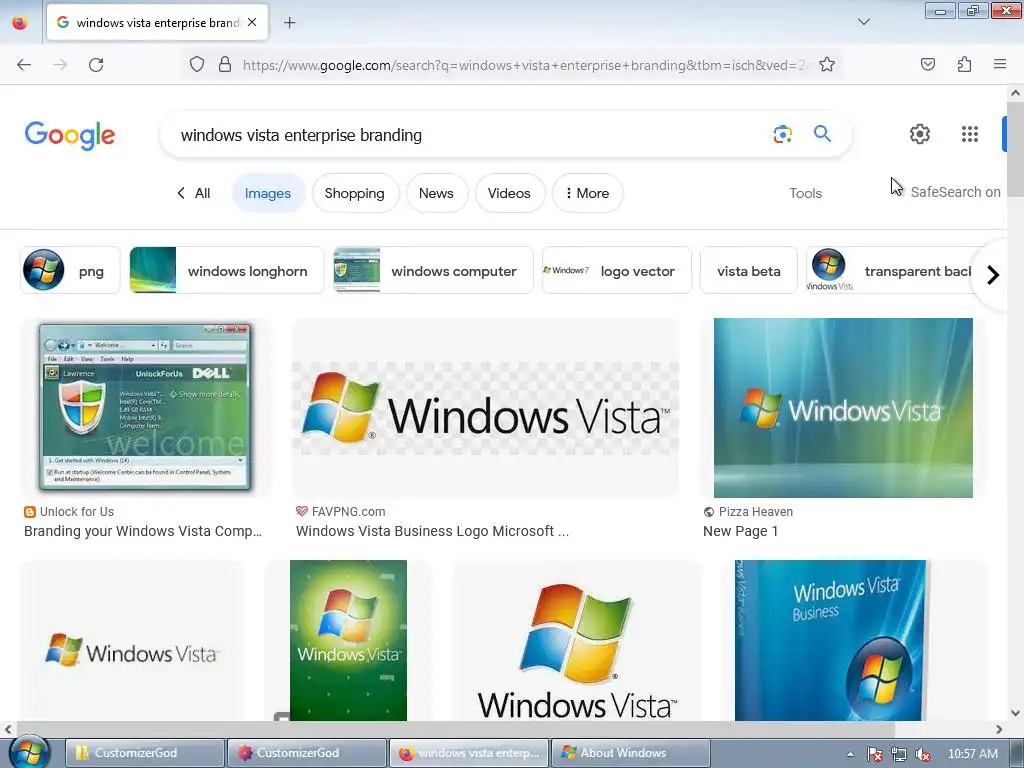The image size is (1024, 768).
Task: Show hidden system tray icons
Action: pos(850,754)
